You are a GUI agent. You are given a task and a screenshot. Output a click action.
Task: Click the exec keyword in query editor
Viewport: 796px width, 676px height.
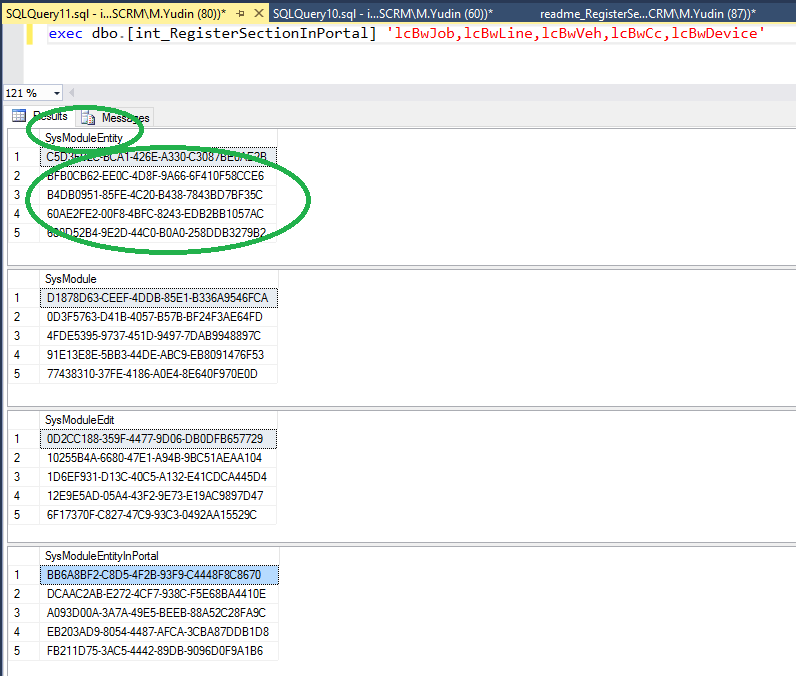pyautogui.click(x=65, y=33)
